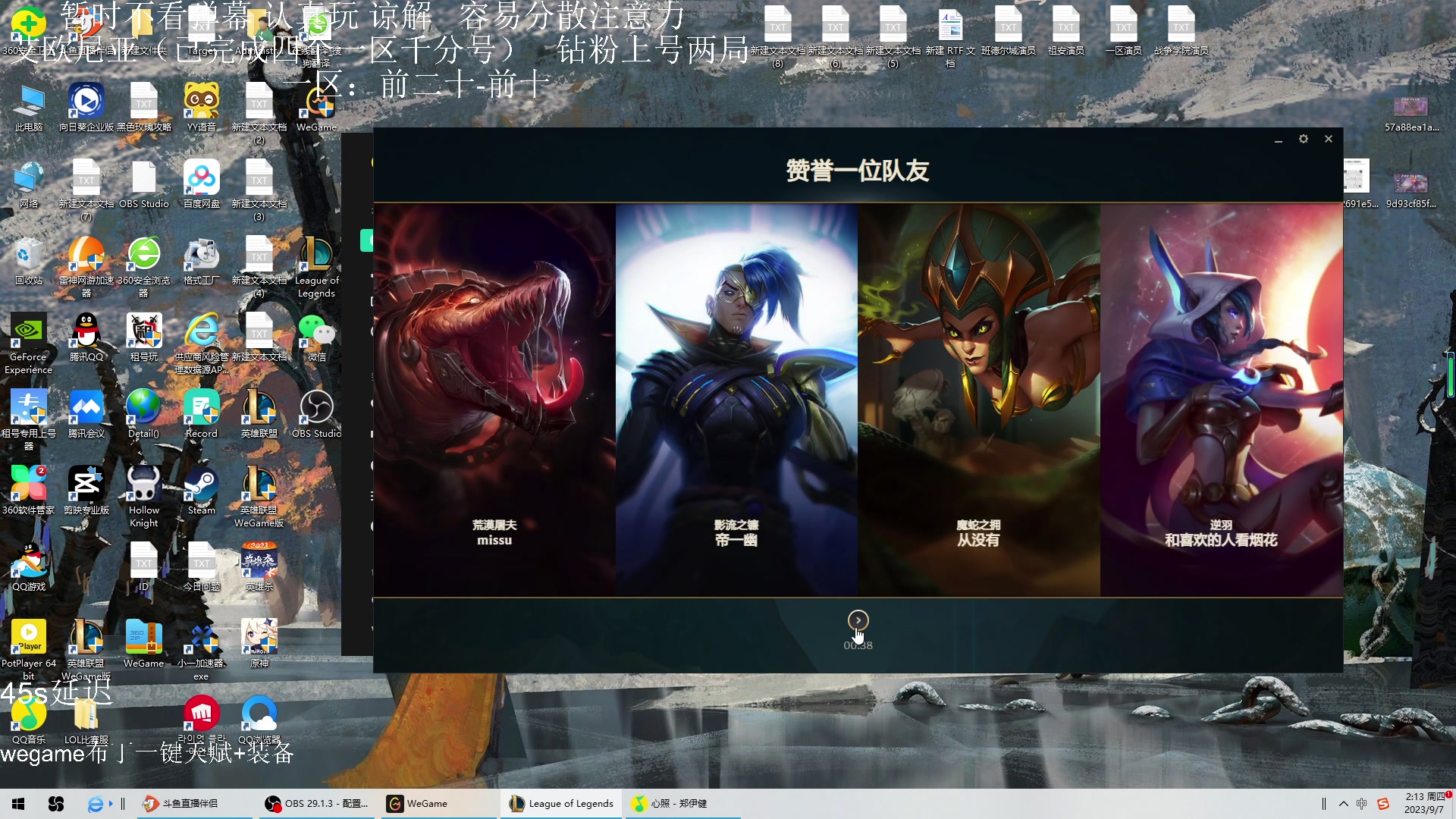Open the YY语音 desktop icon

coord(202,108)
